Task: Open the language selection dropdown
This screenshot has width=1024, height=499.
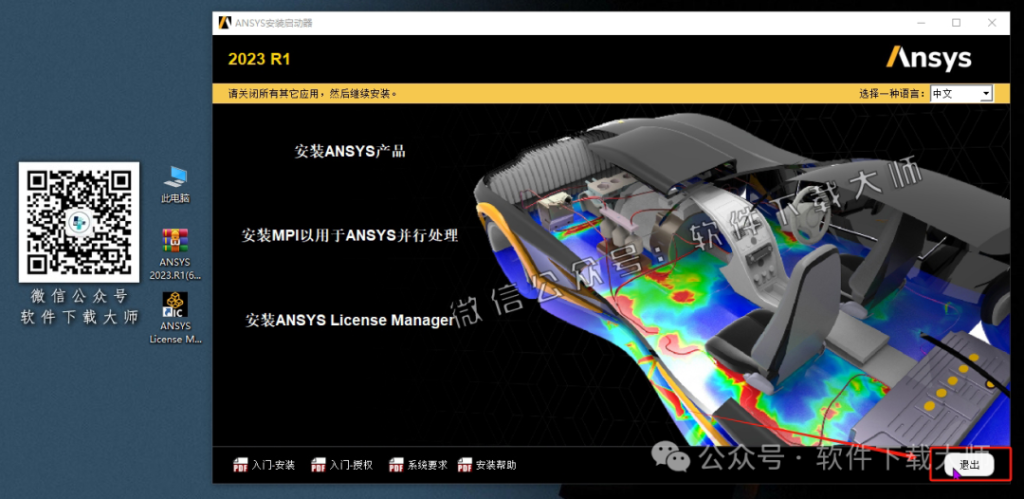Action: point(961,93)
